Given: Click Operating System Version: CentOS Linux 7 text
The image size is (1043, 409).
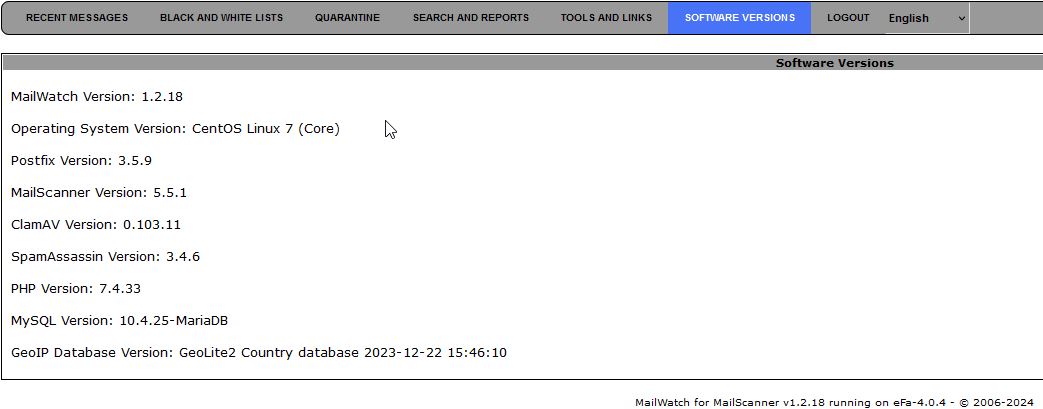Looking at the screenshot, I should pos(176,128).
